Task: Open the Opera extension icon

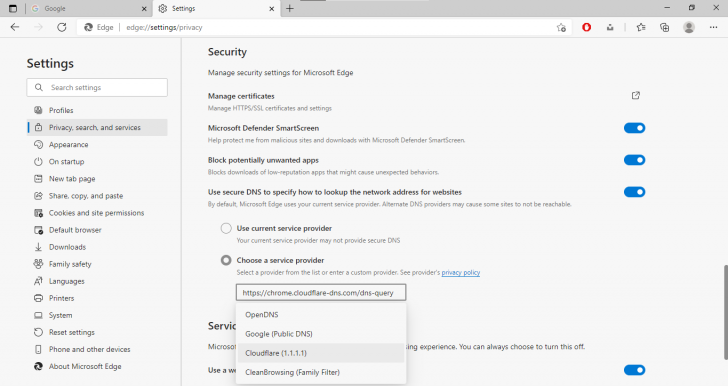Action: [586, 27]
